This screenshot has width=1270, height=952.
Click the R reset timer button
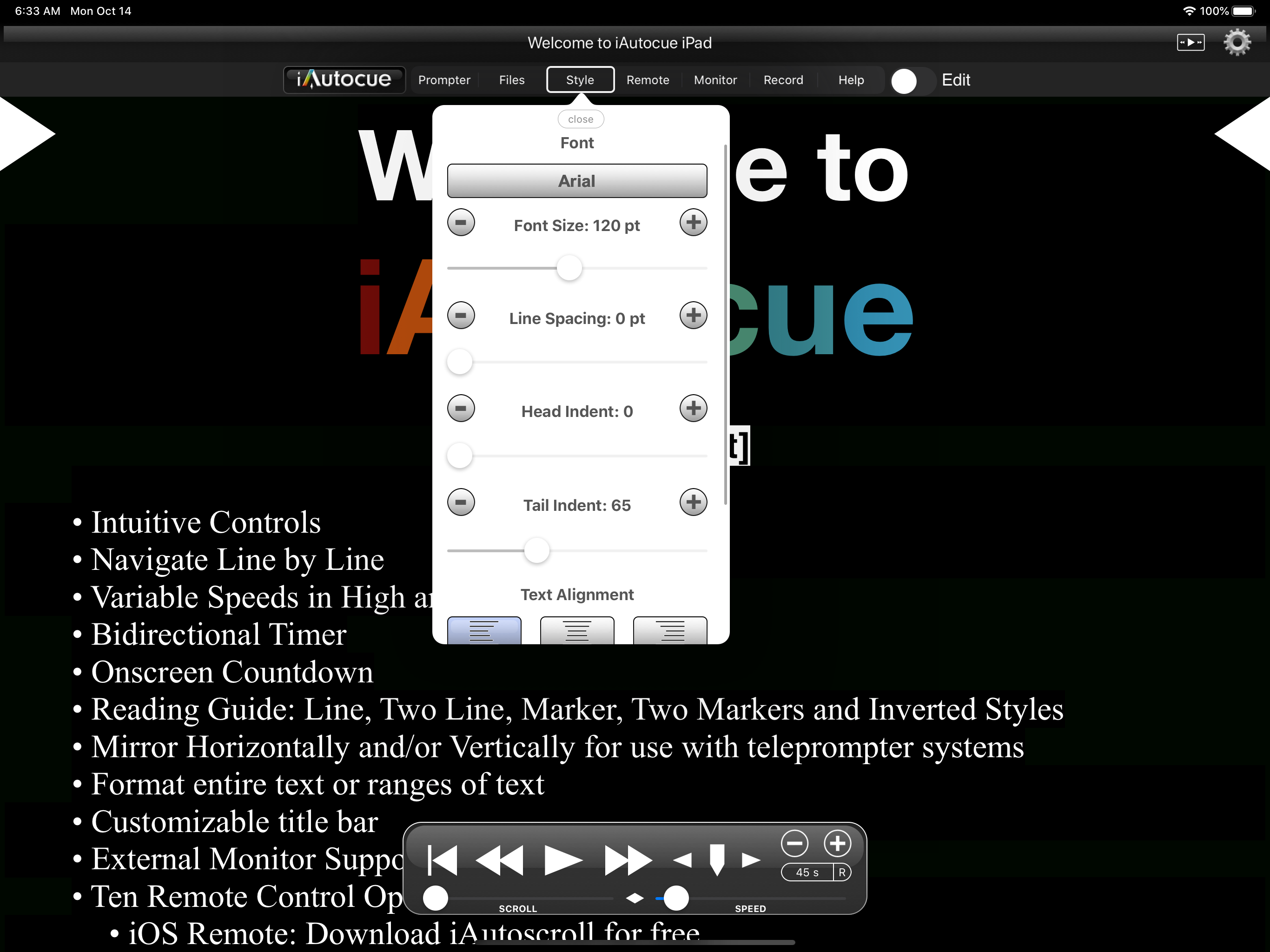click(842, 872)
